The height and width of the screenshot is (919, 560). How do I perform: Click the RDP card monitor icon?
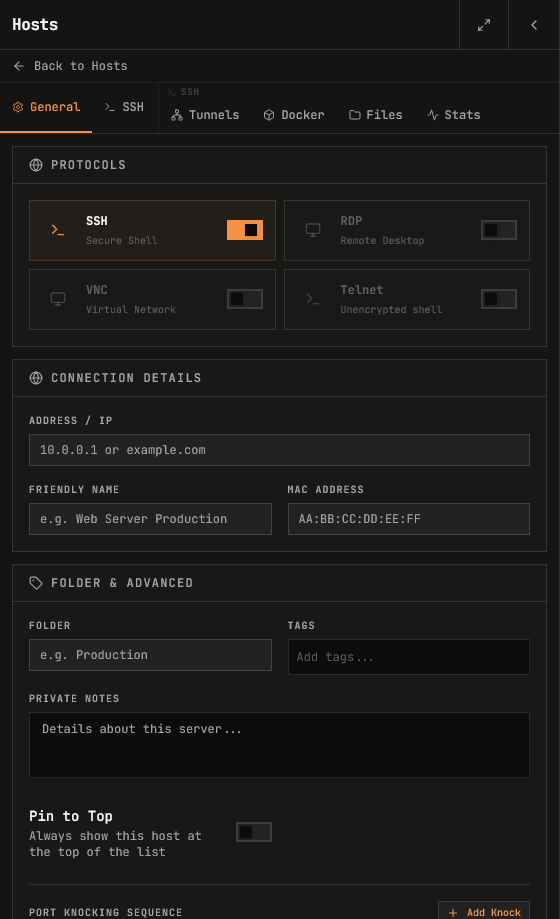[313, 230]
